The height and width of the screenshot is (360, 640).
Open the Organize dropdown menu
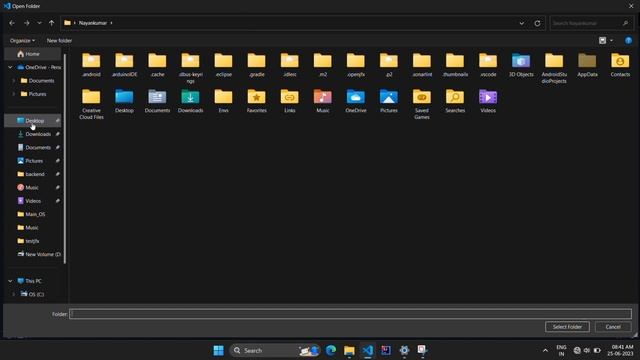click(x=22, y=40)
